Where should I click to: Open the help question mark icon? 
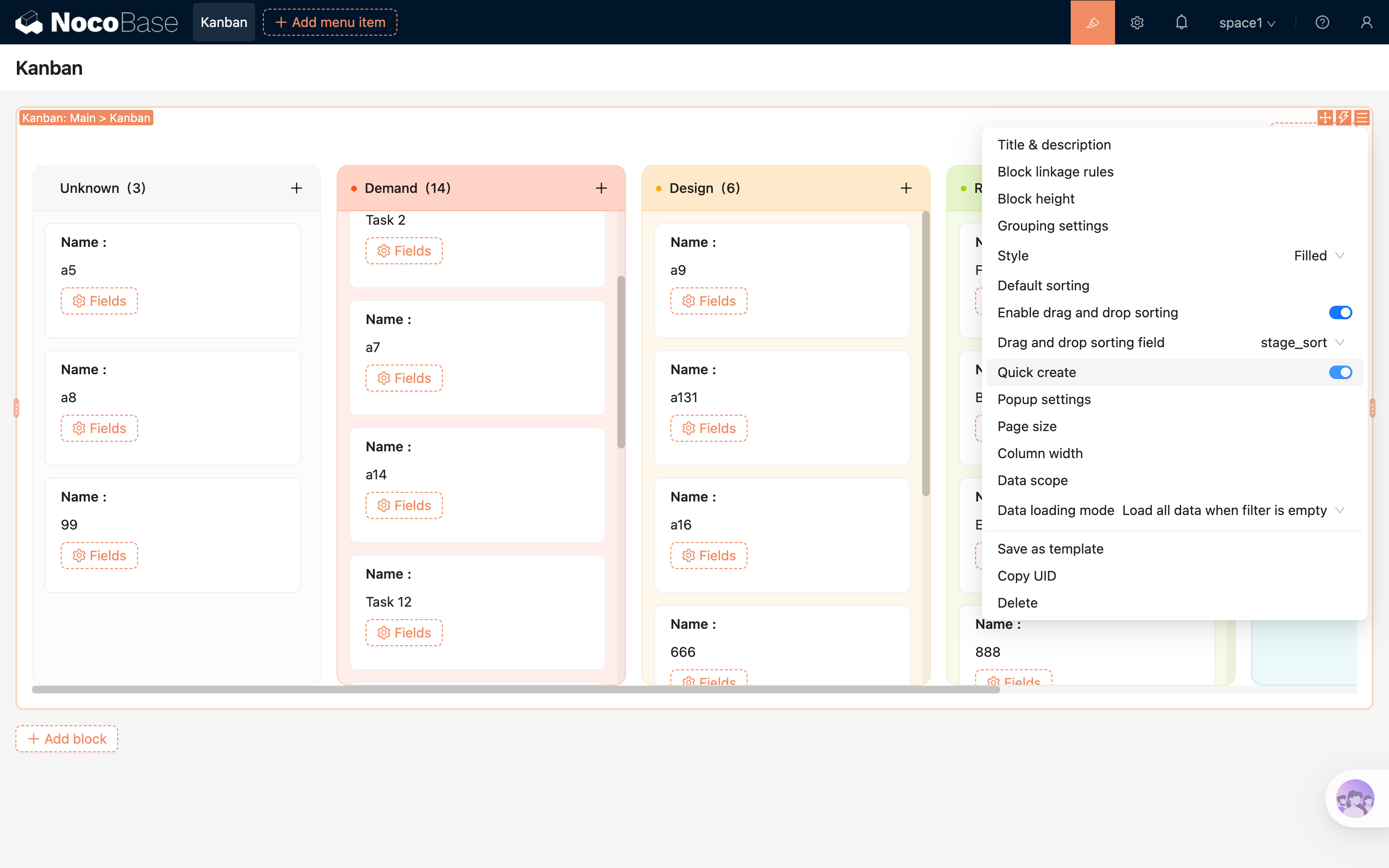click(1322, 22)
